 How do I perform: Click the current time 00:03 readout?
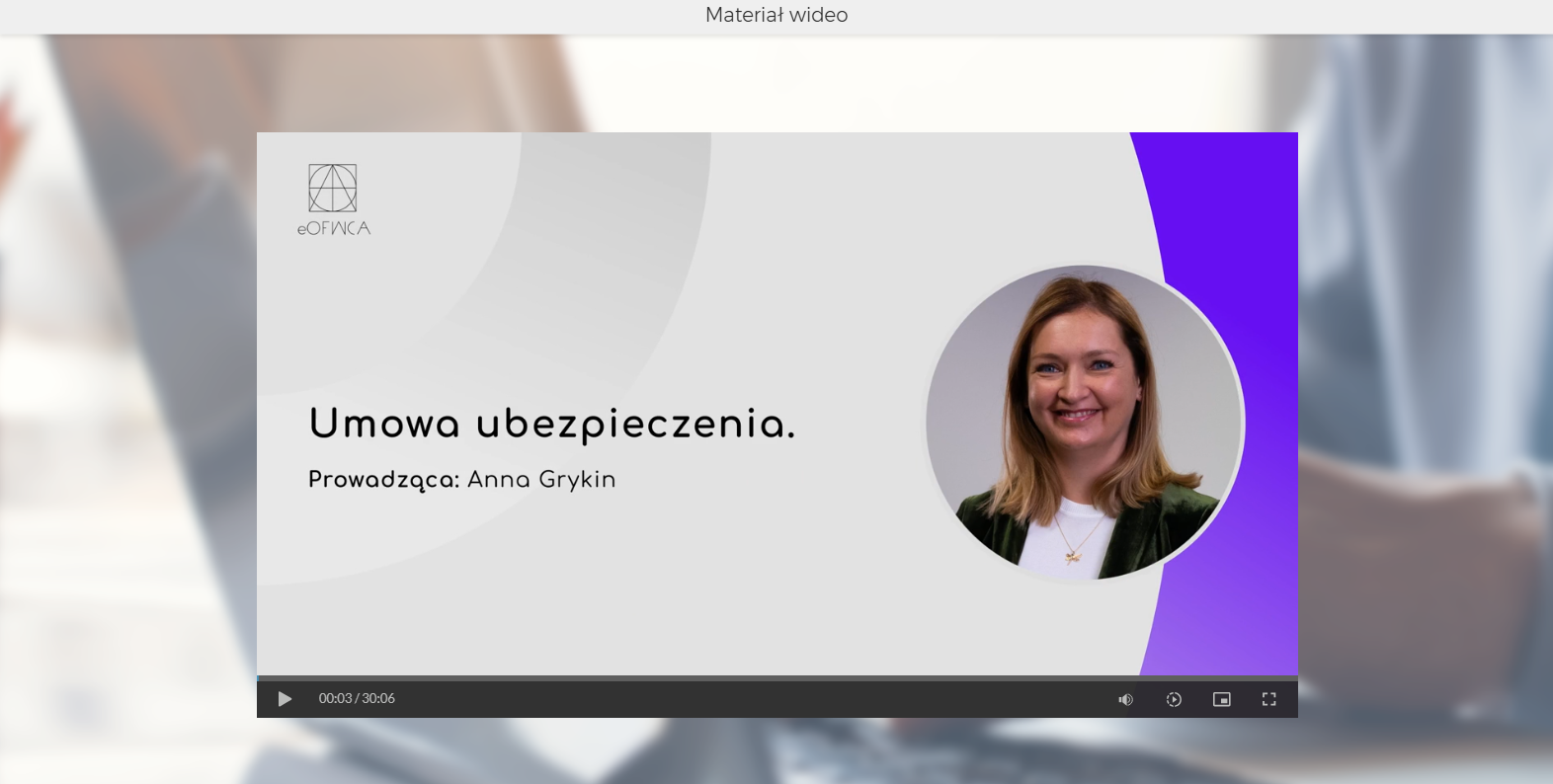tap(335, 699)
